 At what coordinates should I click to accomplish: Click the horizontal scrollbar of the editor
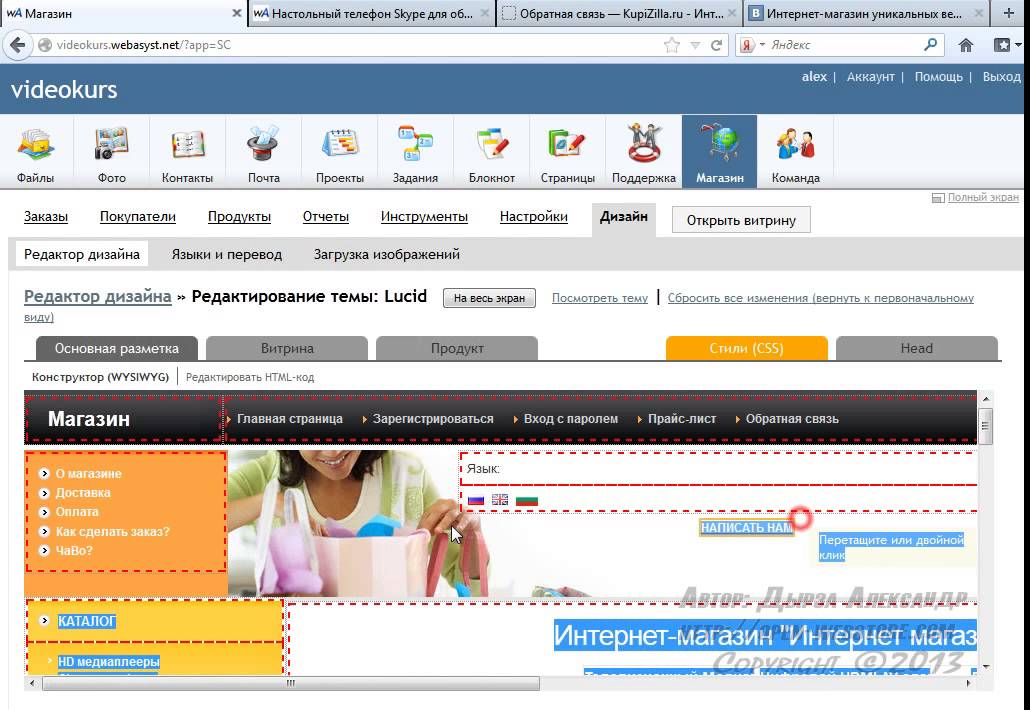(x=290, y=684)
